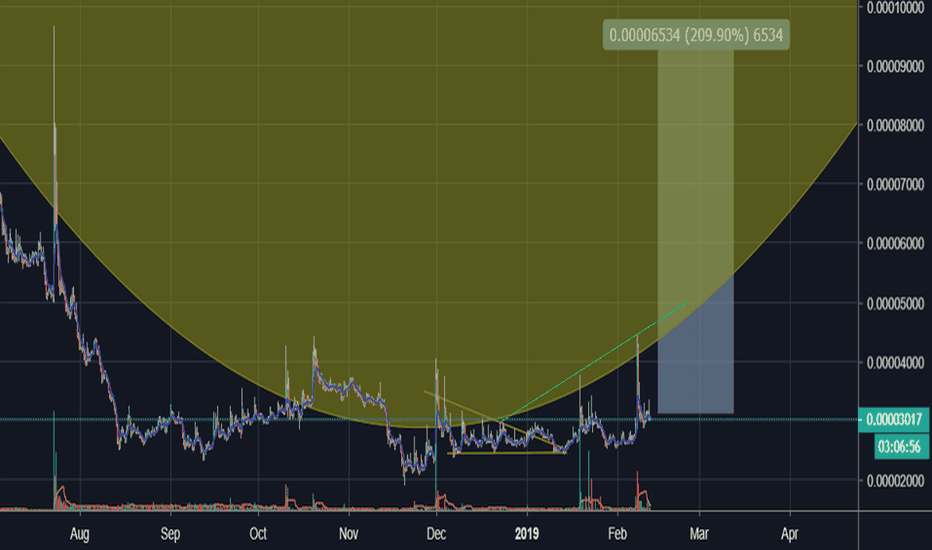Click the 0.00010000 price axis label
This screenshot has height=550, width=932.
(x=895, y=7)
